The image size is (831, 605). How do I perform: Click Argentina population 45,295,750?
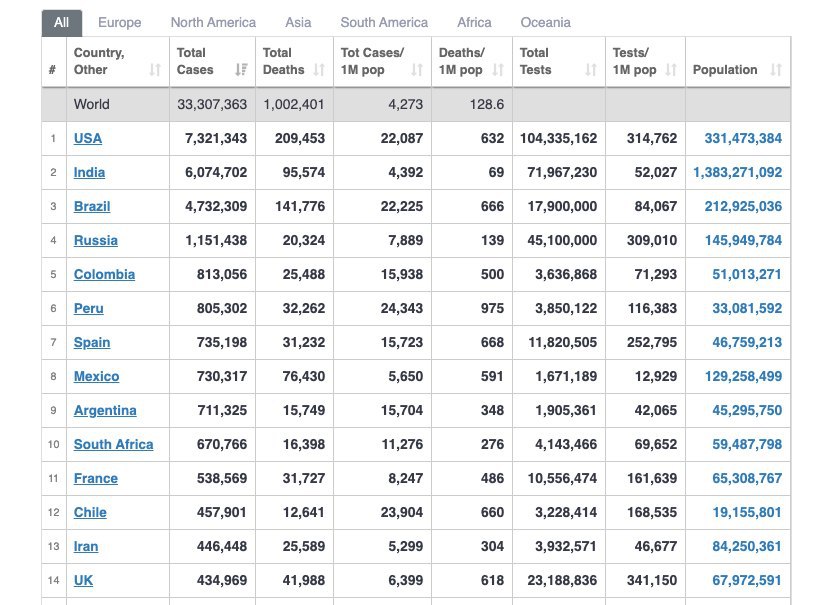(747, 411)
